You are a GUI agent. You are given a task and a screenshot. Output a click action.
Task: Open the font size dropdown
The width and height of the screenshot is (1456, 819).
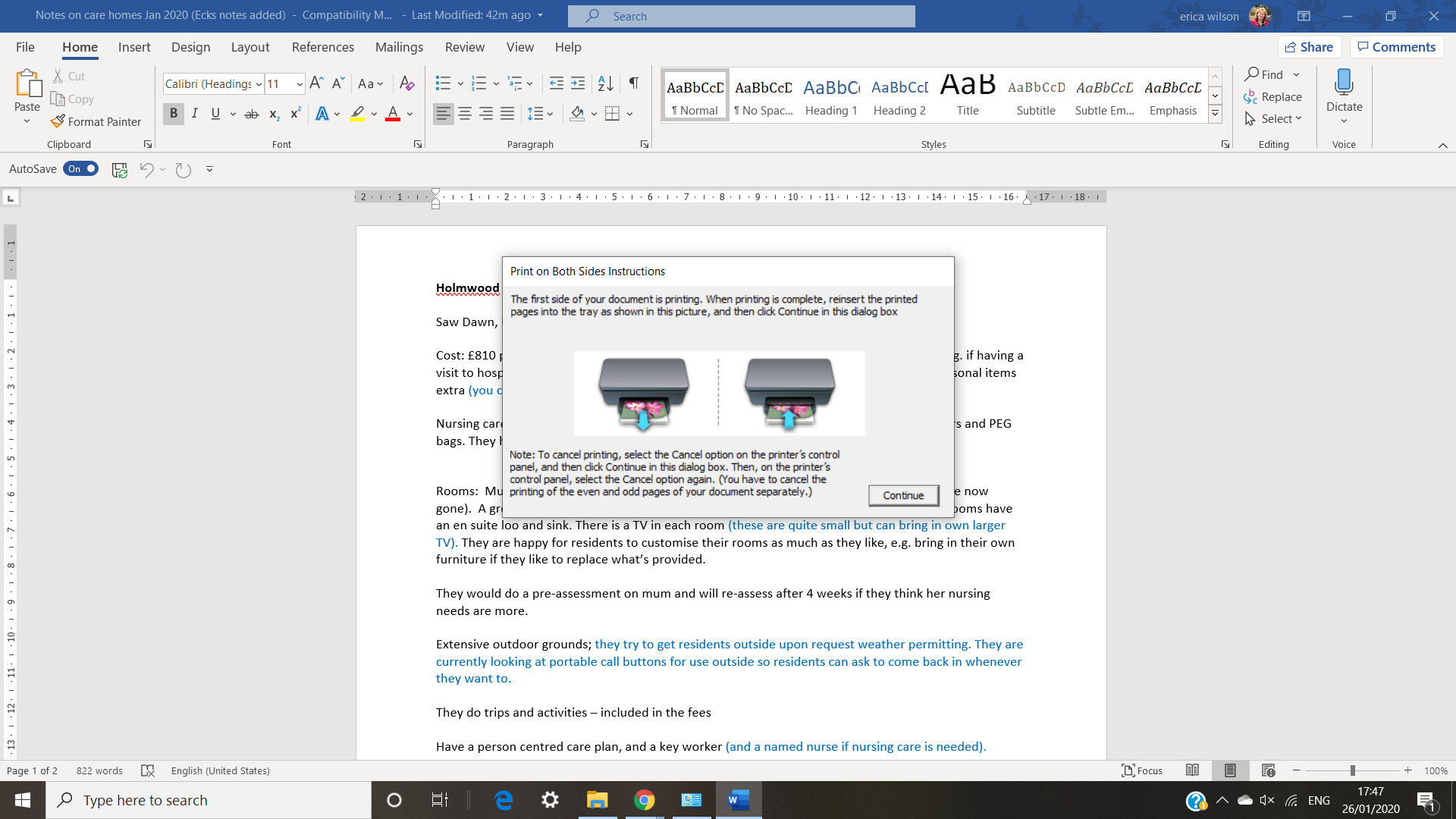(x=300, y=84)
